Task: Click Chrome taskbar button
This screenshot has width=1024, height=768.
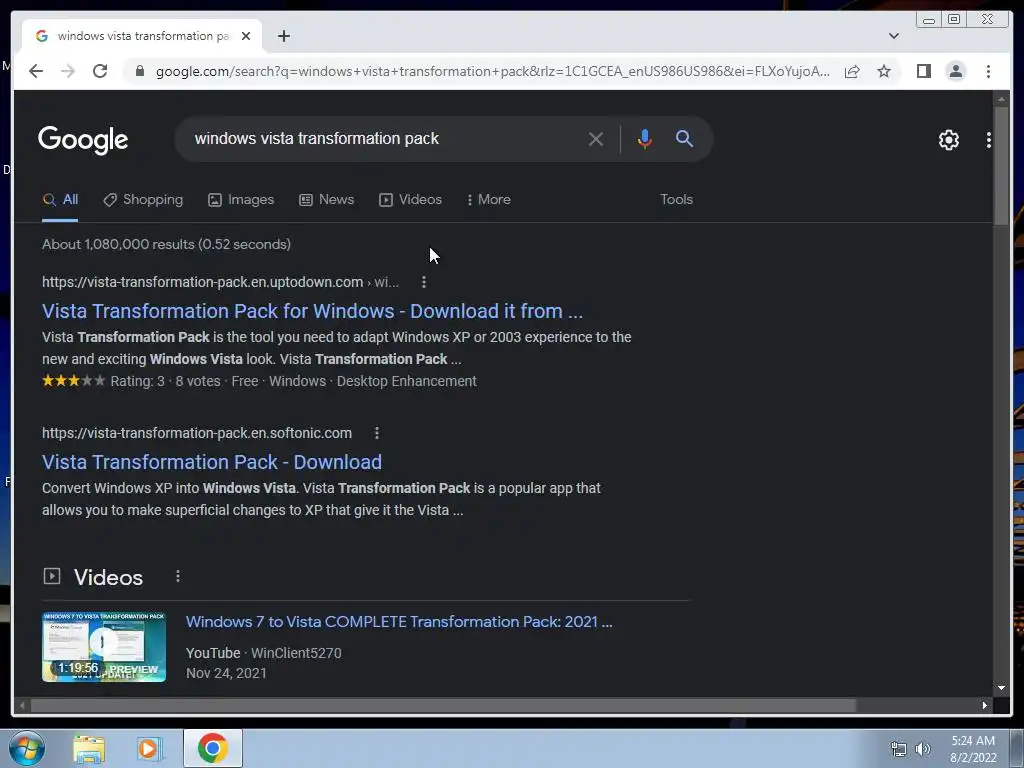Action: pos(213,748)
